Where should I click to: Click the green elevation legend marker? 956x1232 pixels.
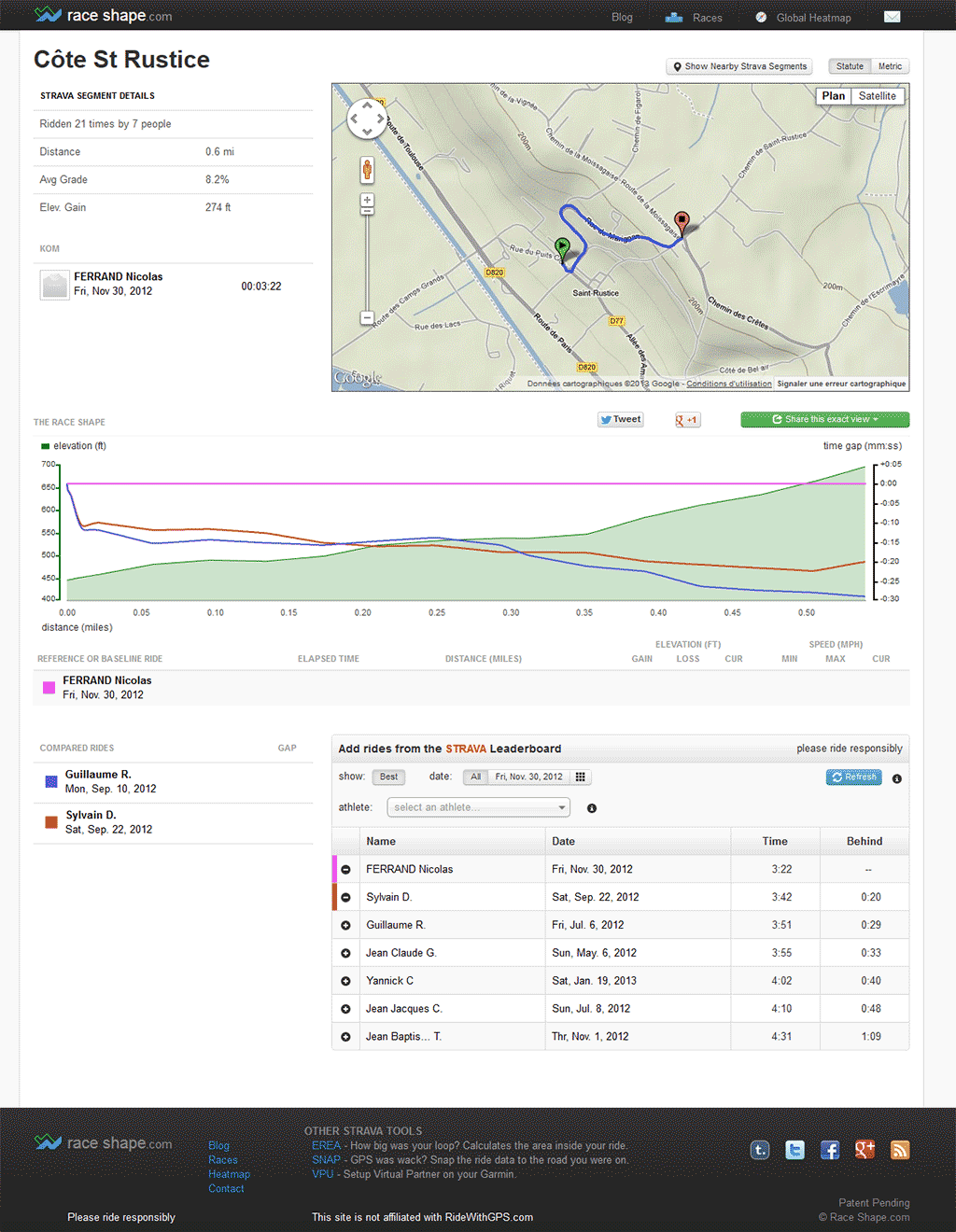coord(45,446)
